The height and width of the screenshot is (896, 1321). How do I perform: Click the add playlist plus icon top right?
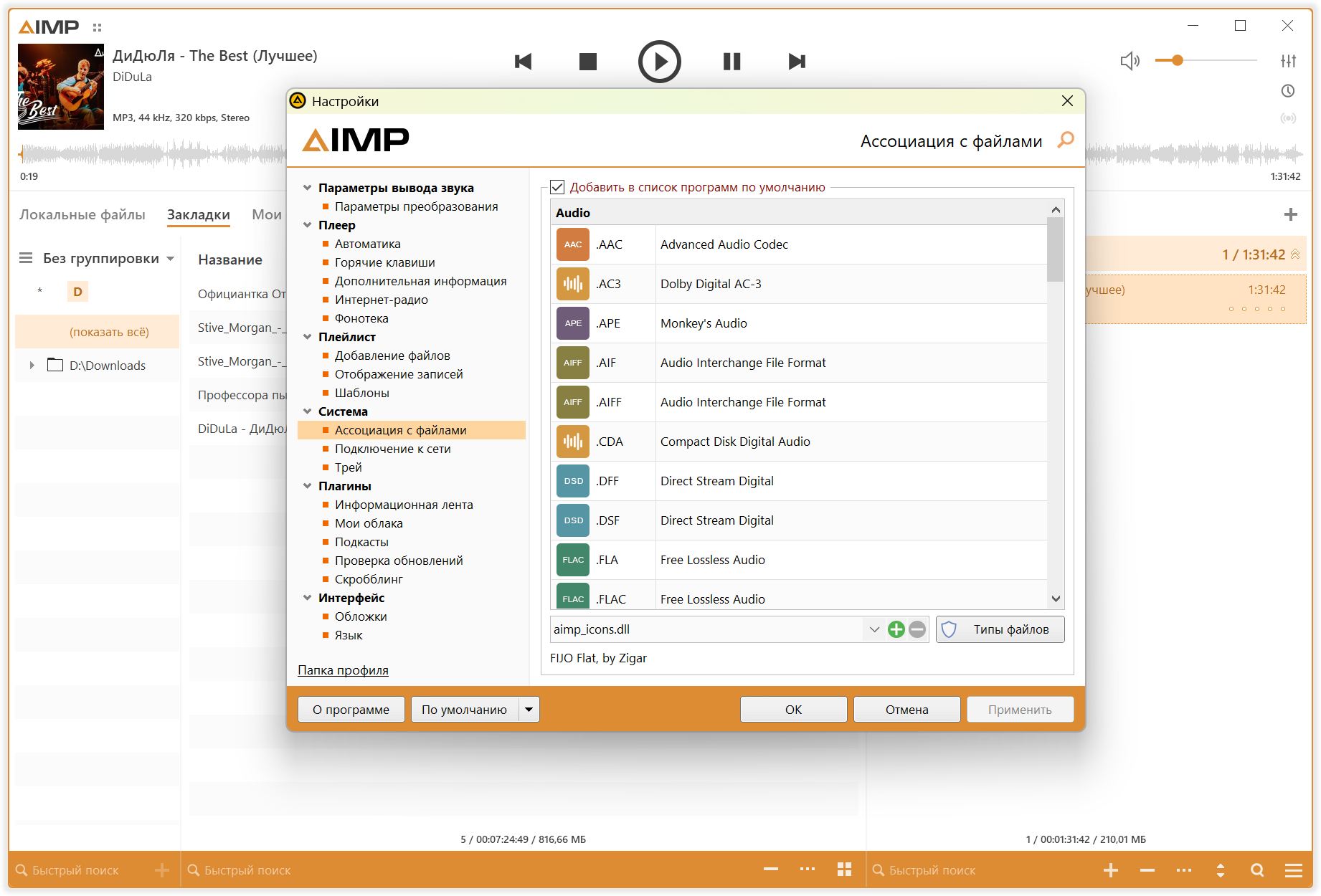pos(1291,214)
